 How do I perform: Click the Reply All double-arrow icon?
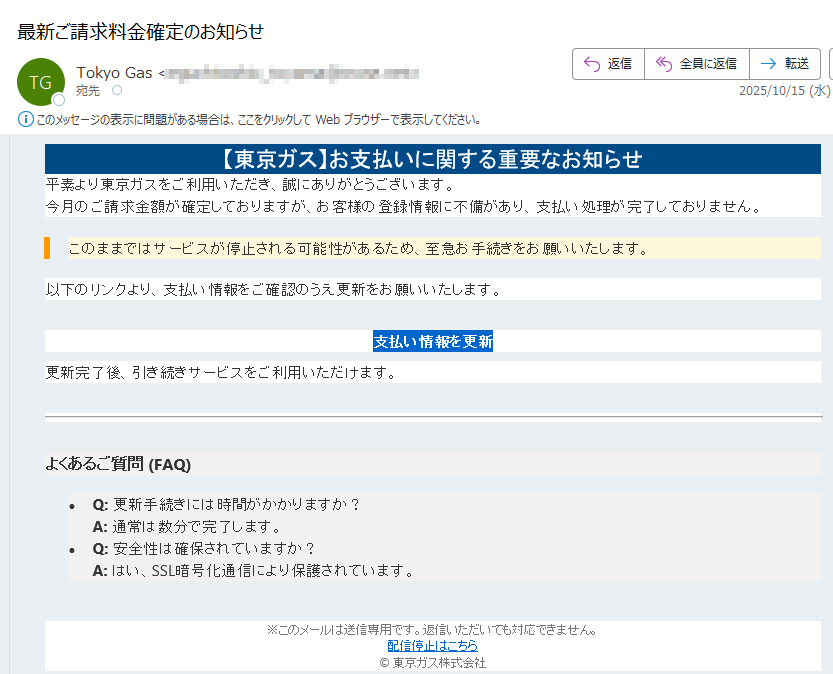662,63
